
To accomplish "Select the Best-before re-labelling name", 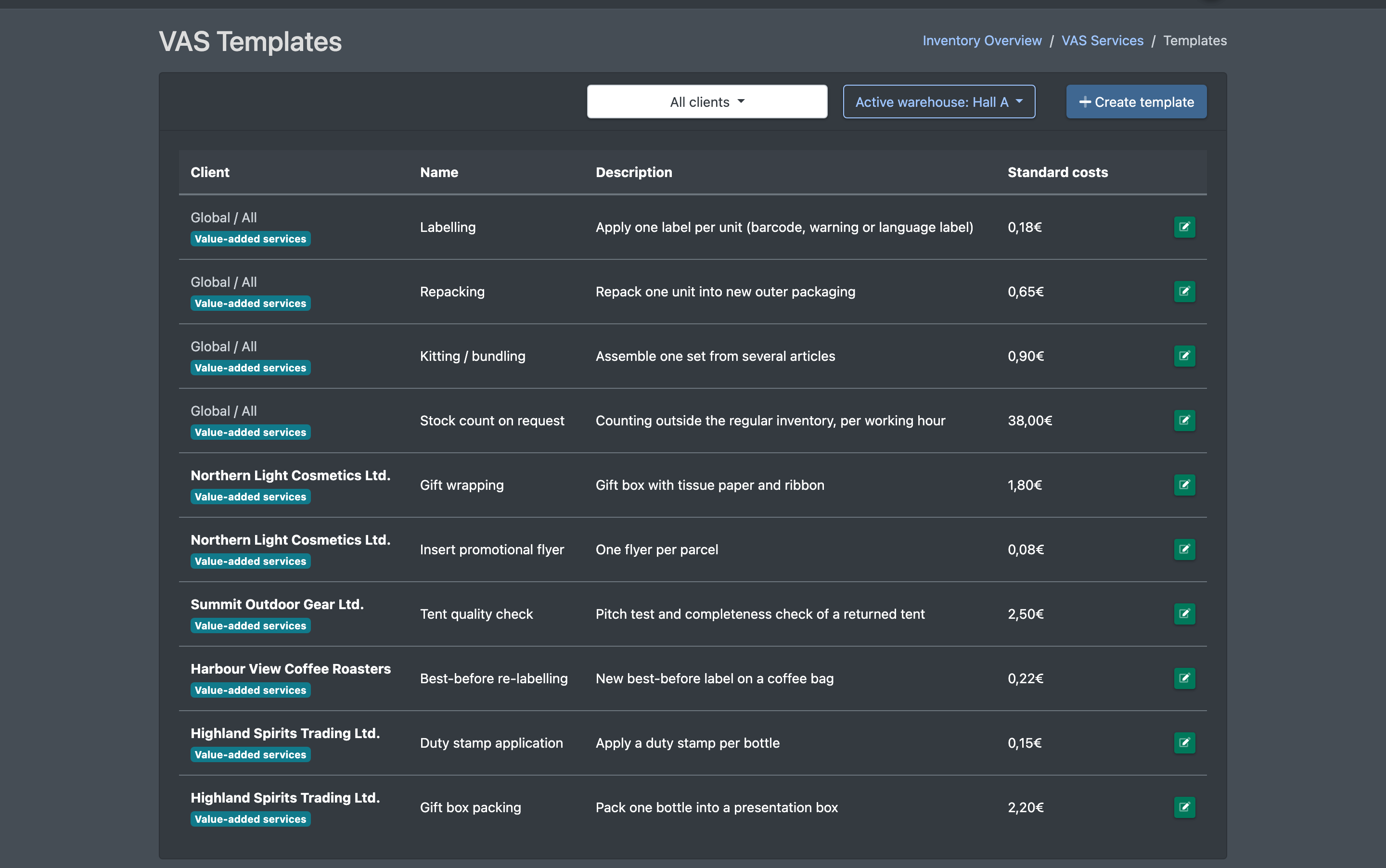I will point(494,678).
